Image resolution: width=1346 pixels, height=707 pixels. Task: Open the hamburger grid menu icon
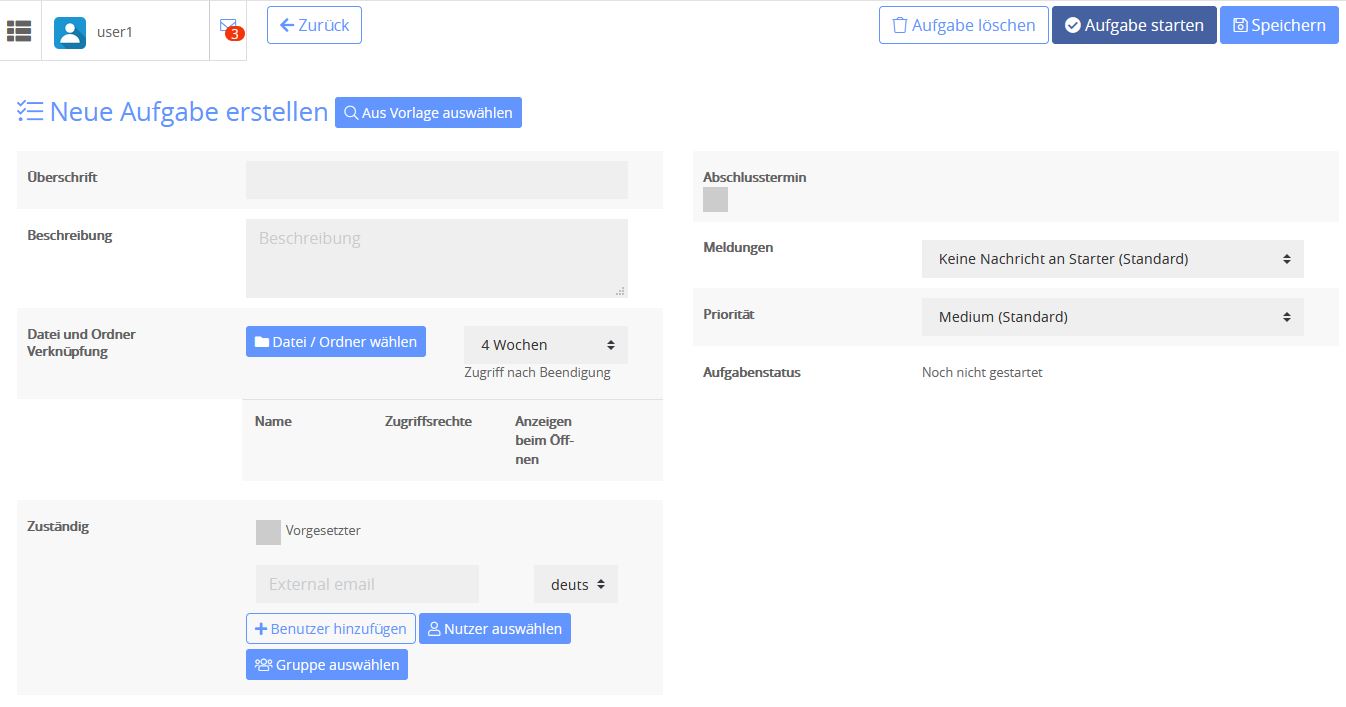coord(19,30)
